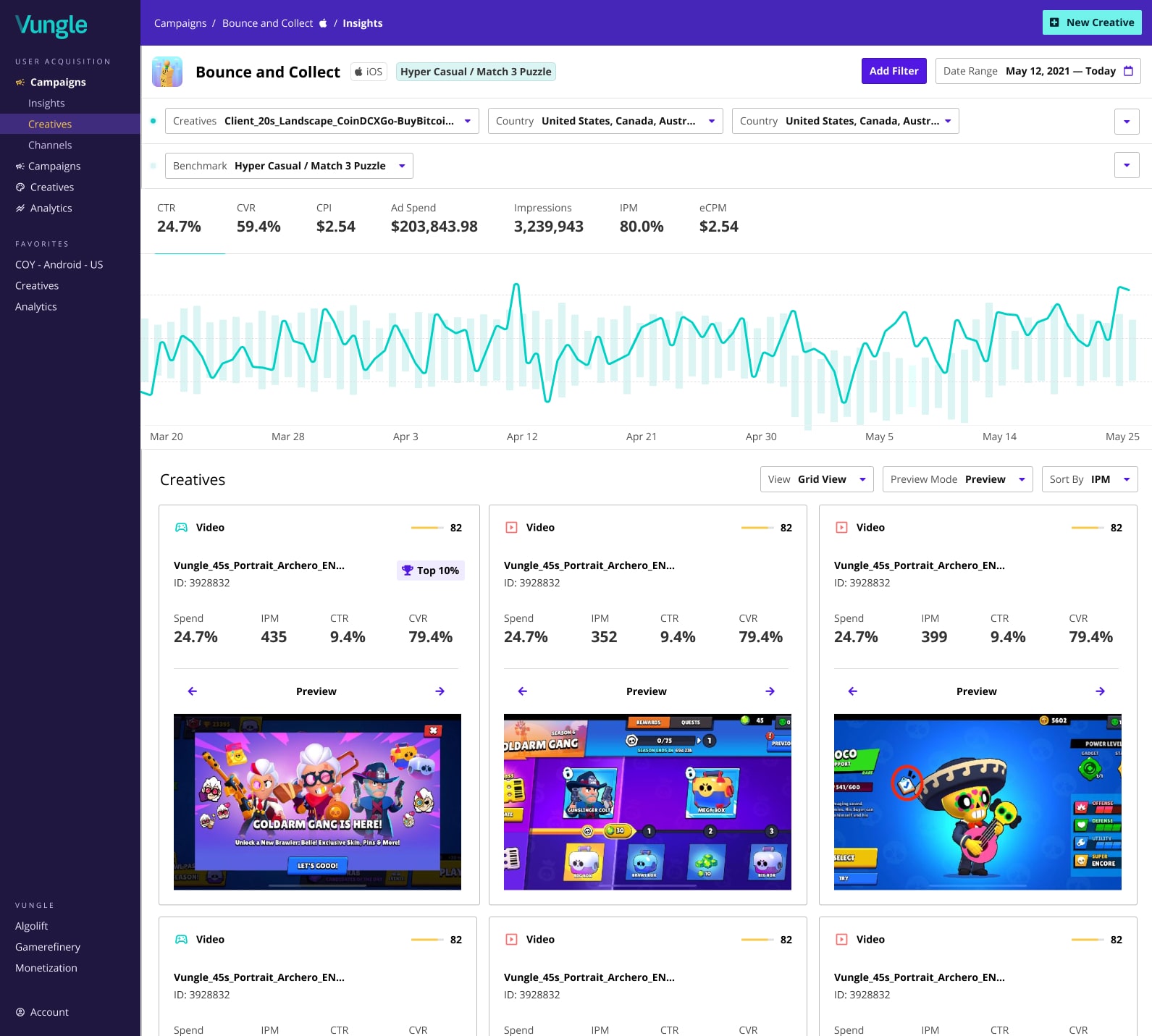Click the gamepad icon on IPM 435 card

pos(182,528)
